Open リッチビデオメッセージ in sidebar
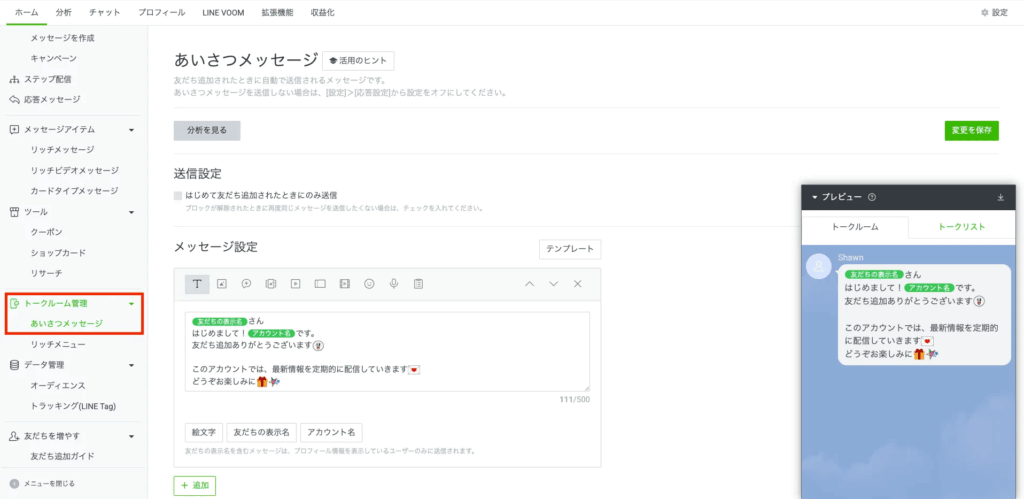The image size is (1024, 499). (74, 170)
